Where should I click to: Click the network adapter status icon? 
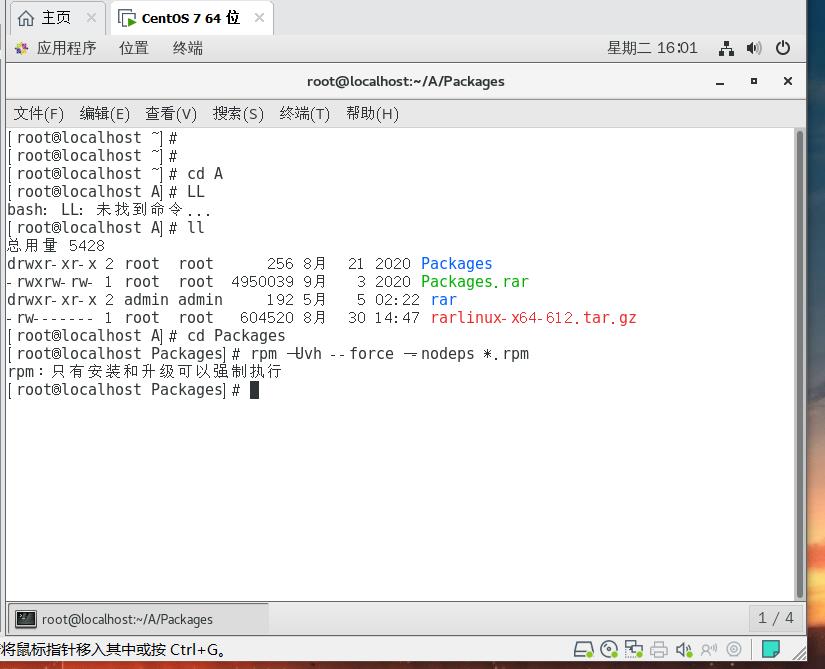point(633,650)
